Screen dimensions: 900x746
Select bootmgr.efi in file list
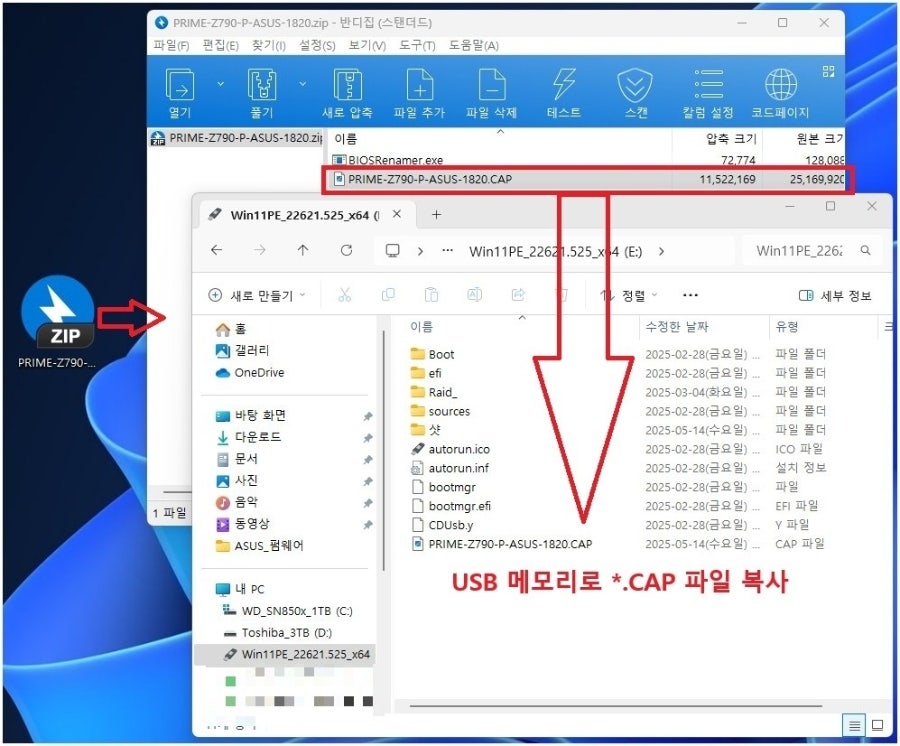point(451,506)
